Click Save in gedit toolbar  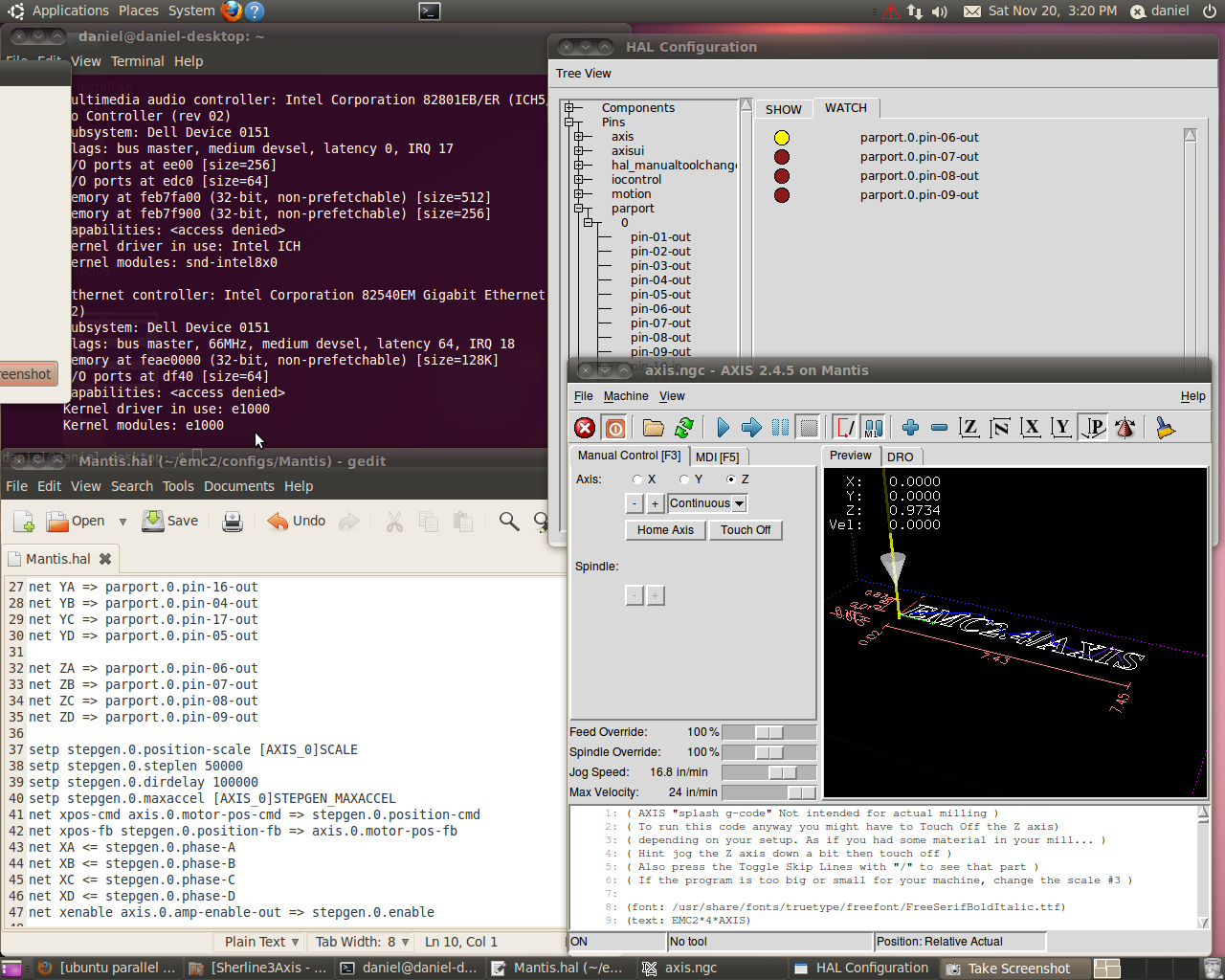[x=170, y=522]
